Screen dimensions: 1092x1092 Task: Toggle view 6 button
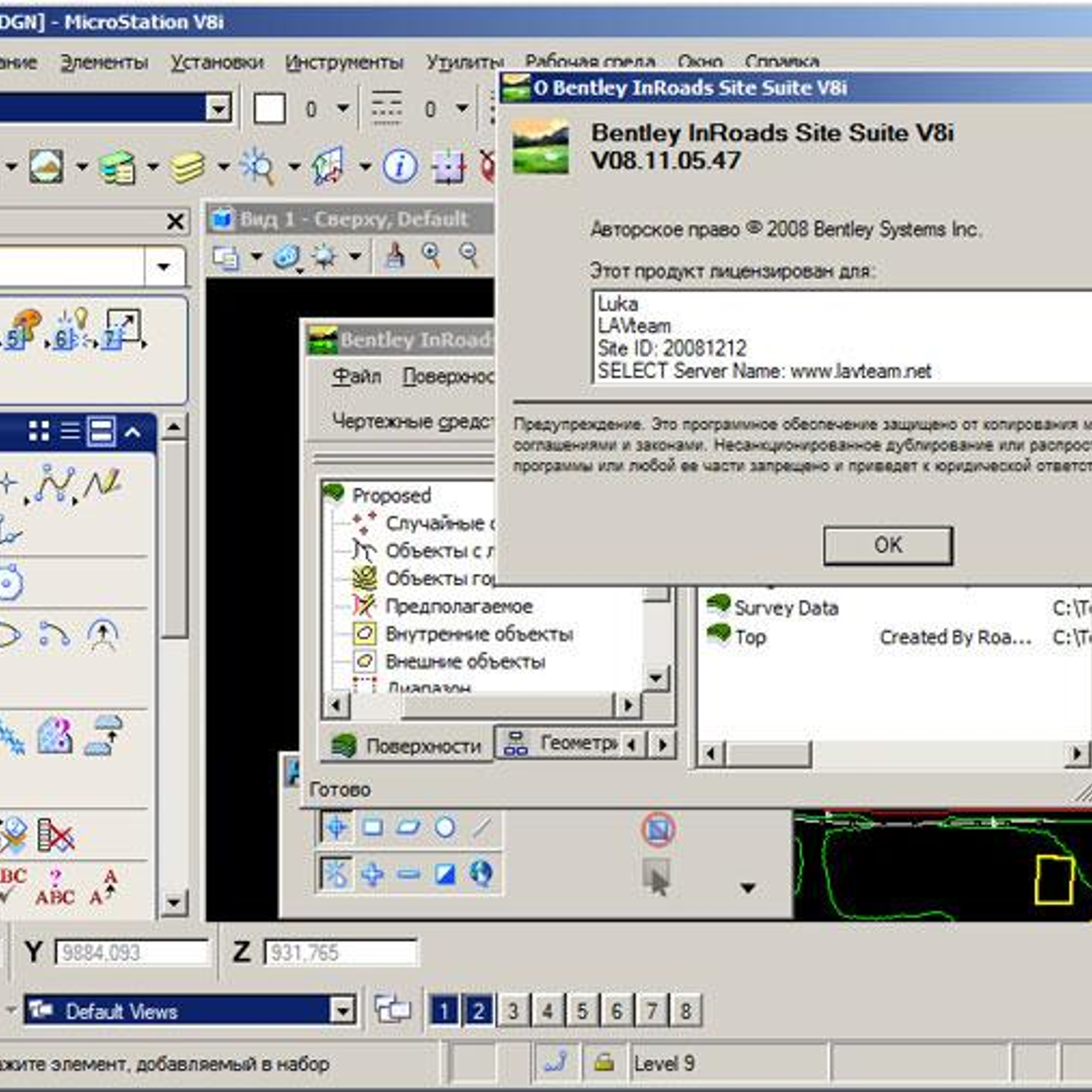pyautogui.click(x=616, y=1010)
